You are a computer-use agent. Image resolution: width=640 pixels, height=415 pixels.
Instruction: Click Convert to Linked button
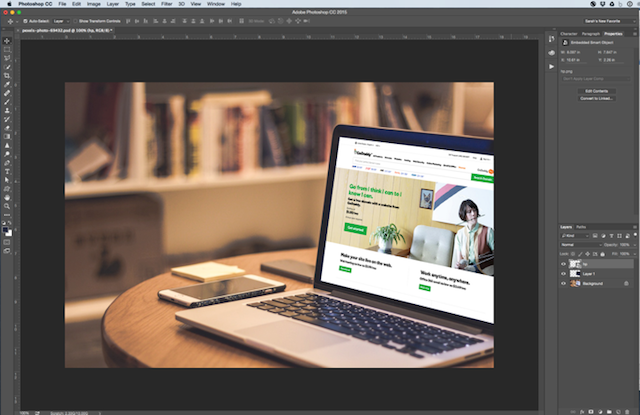(x=596, y=98)
